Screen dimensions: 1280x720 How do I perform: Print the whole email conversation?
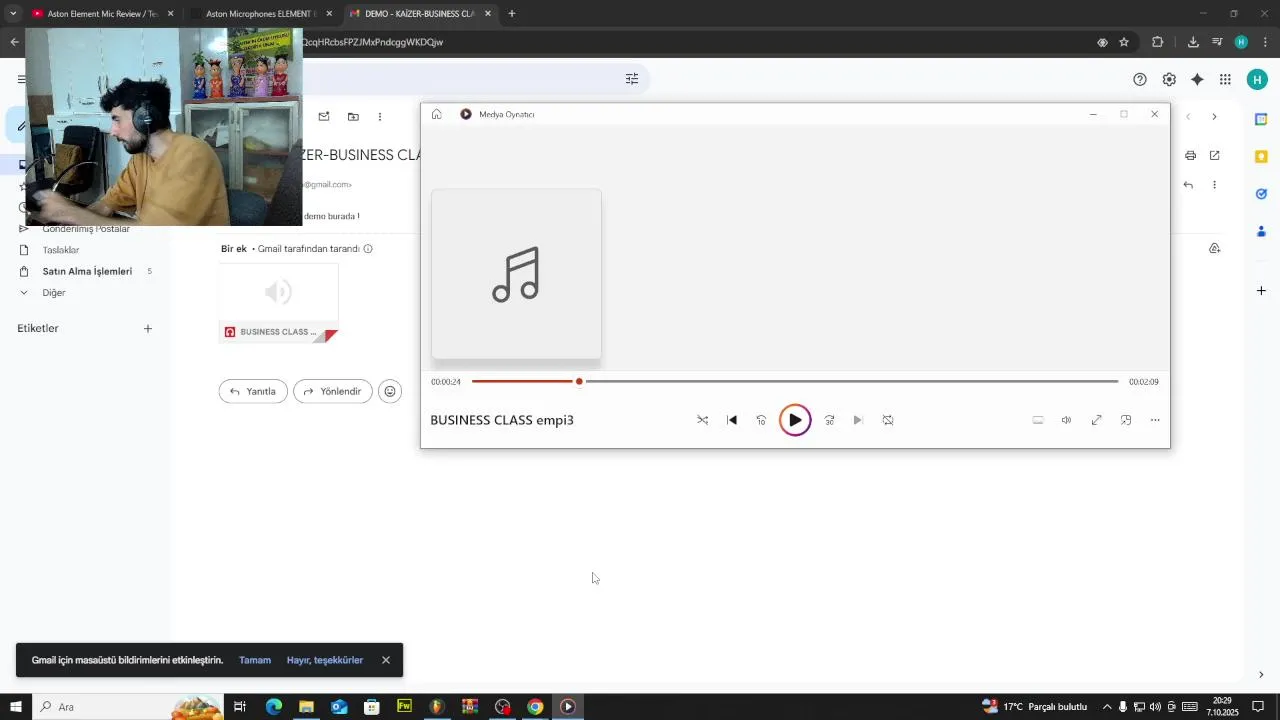pyautogui.click(x=1190, y=155)
